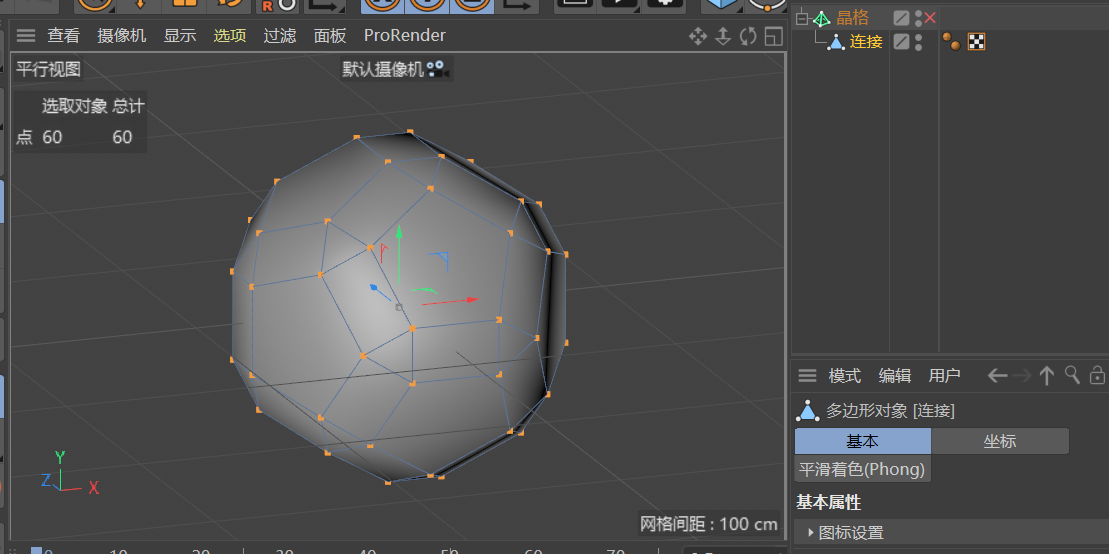Open the 用户 menu
Screen dimensions: 1109x554
tap(944, 376)
